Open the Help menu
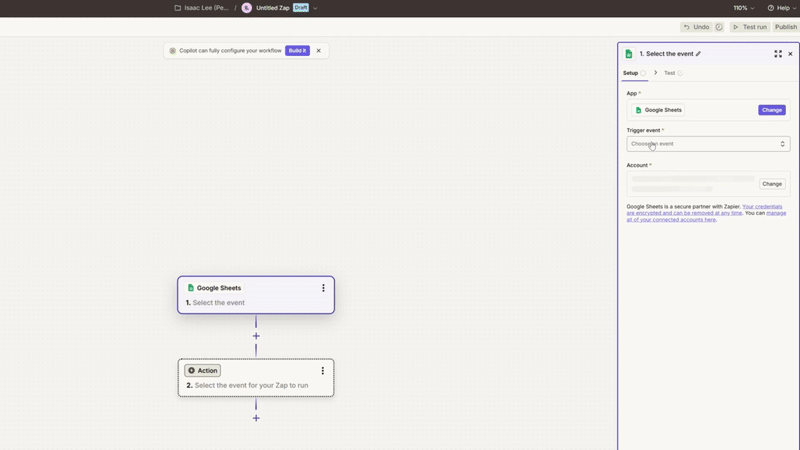Viewport: 800px width, 450px height. [782, 8]
